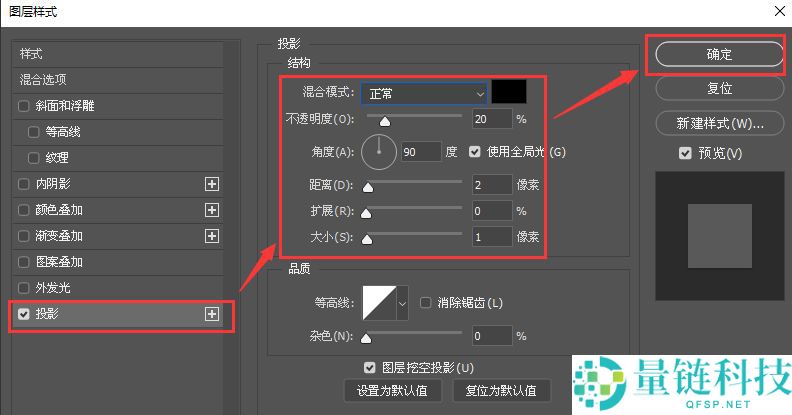Click the 距离 distance value field

click(x=490, y=185)
